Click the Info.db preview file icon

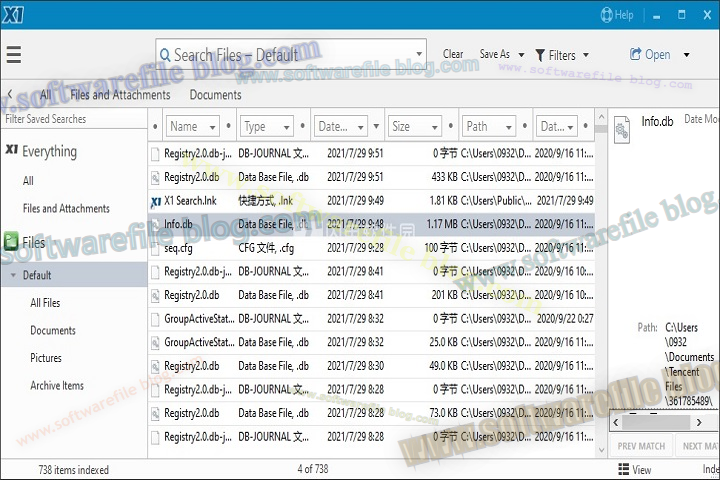(x=622, y=130)
